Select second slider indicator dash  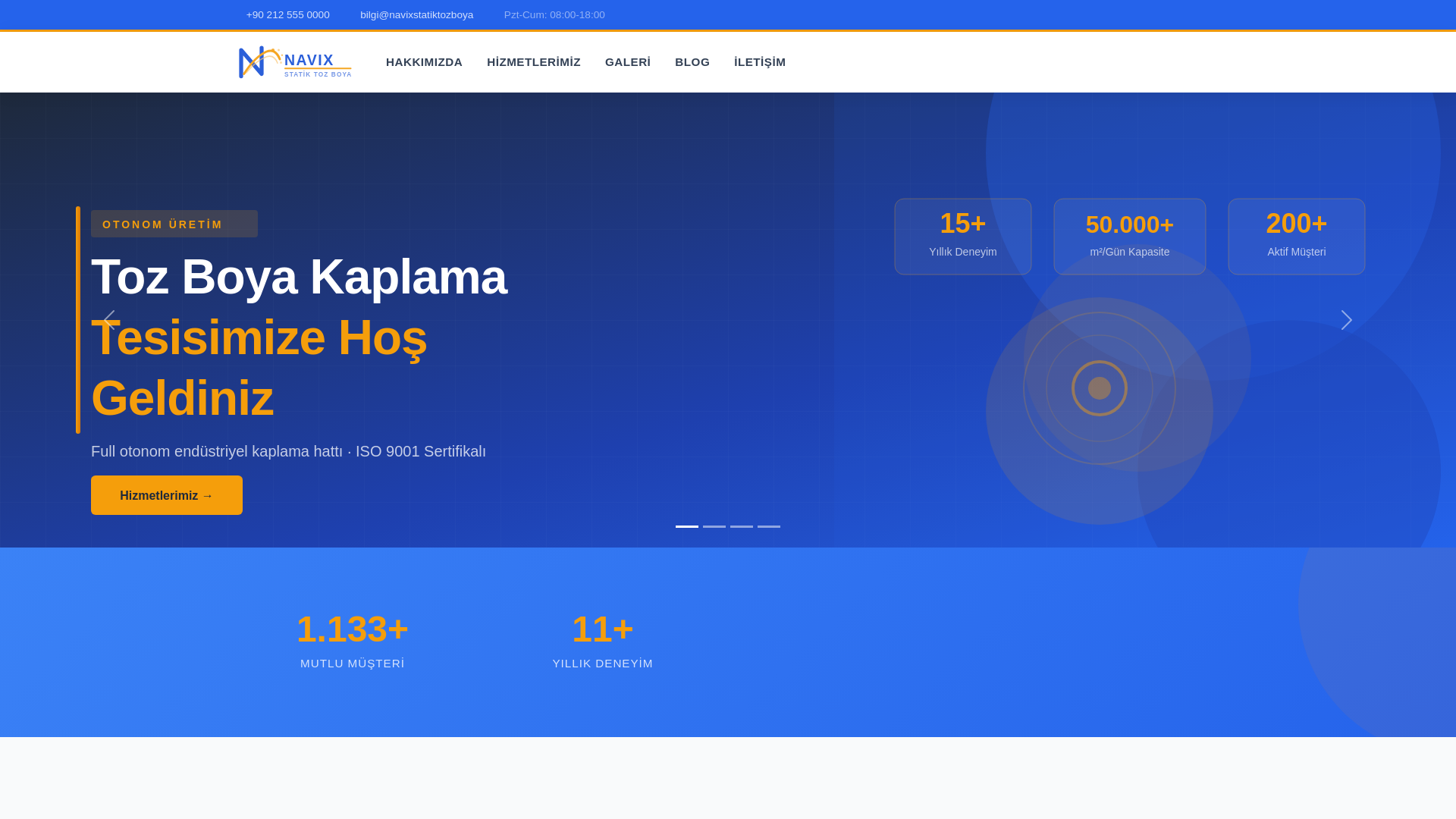tap(714, 526)
